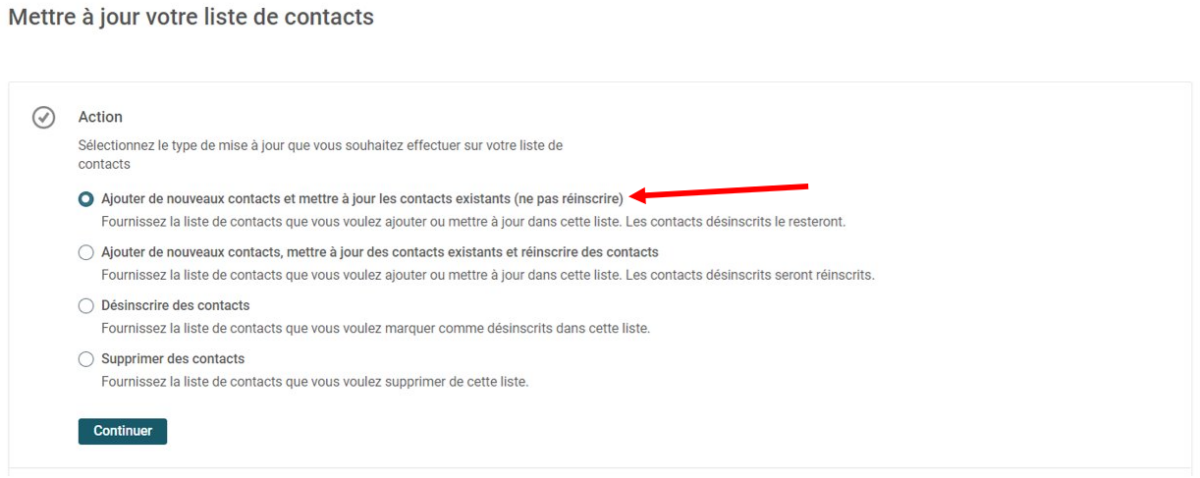Viewport: 1200px width, 478px height.
Task: Click description 'que vous voulez supprimer de cette liste'
Action: [400, 381]
